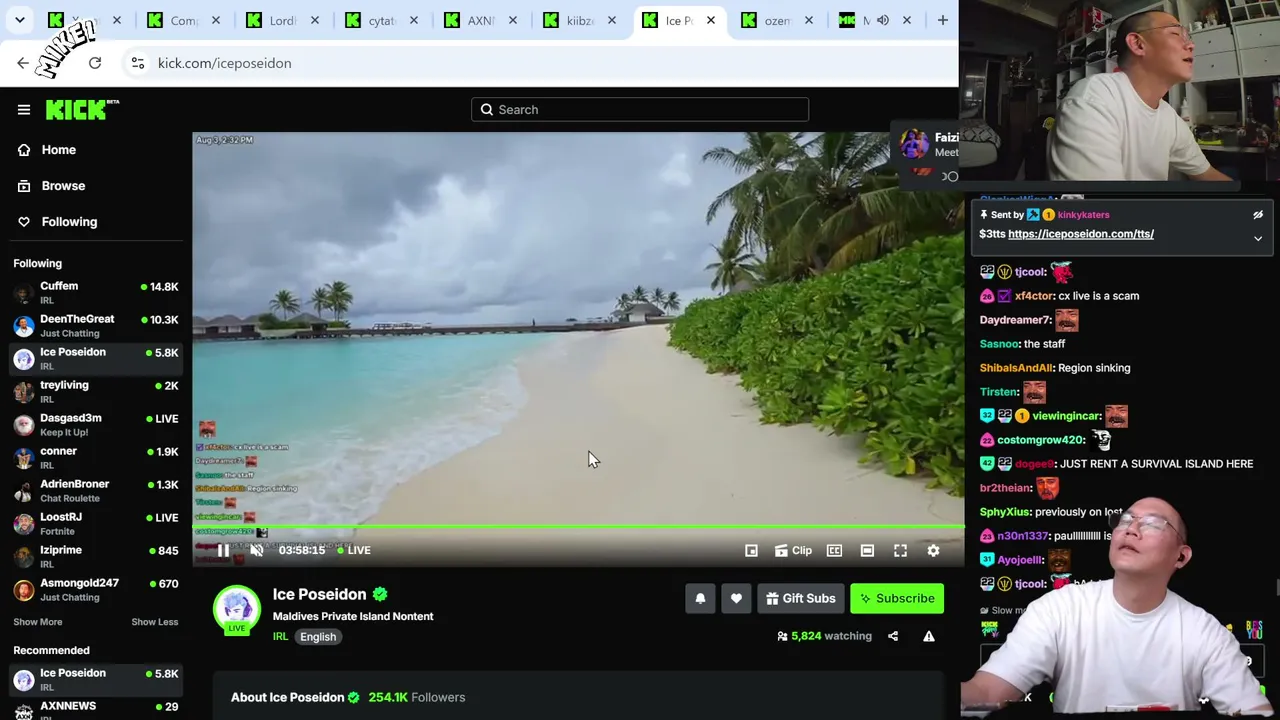Viewport: 1280px width, 720px height.
Task: Open conner channel in Following list
Action: 96,458
